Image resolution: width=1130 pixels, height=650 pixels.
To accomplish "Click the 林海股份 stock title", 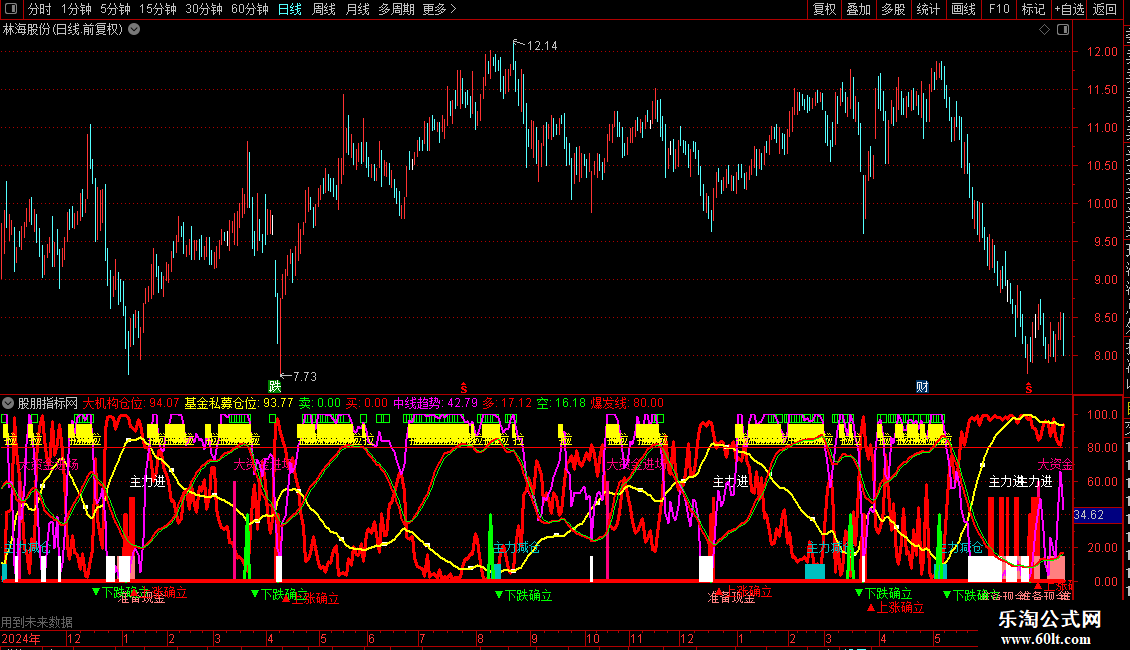I will [x=63, y=30].
